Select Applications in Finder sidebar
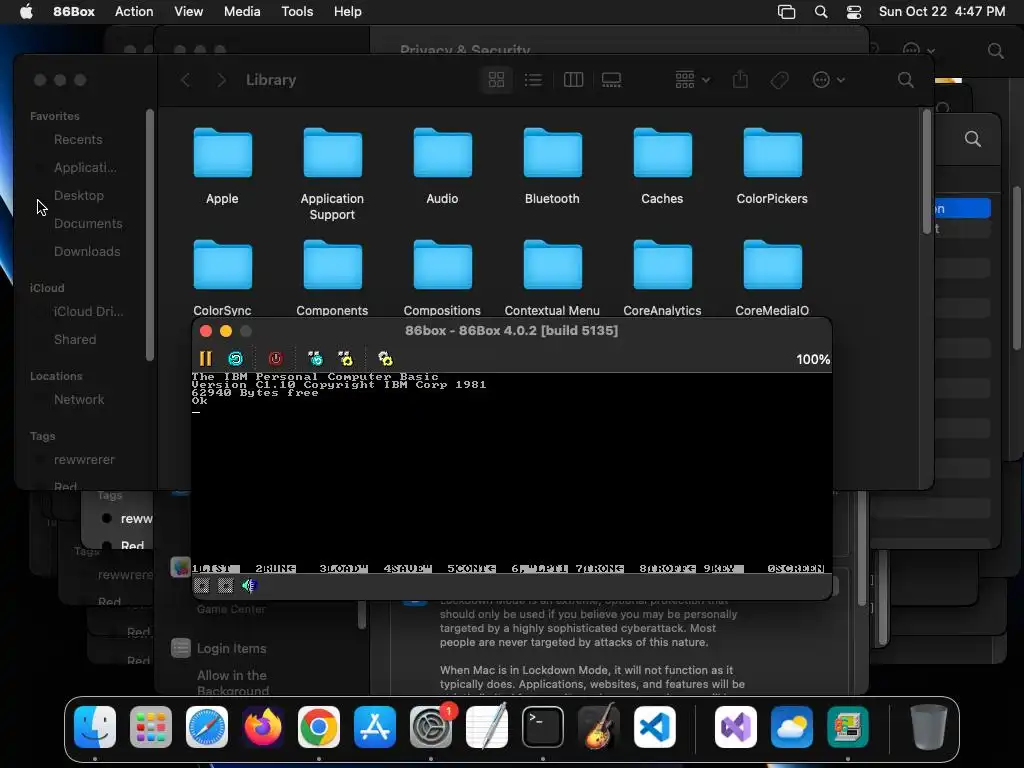The height and width of the screenshot is (768, 1024). point(85,167)
